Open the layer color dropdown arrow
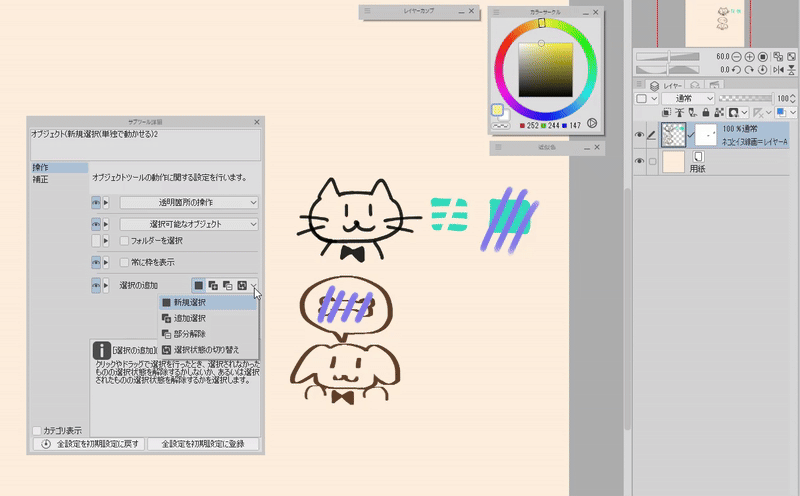 pos(793,112)
